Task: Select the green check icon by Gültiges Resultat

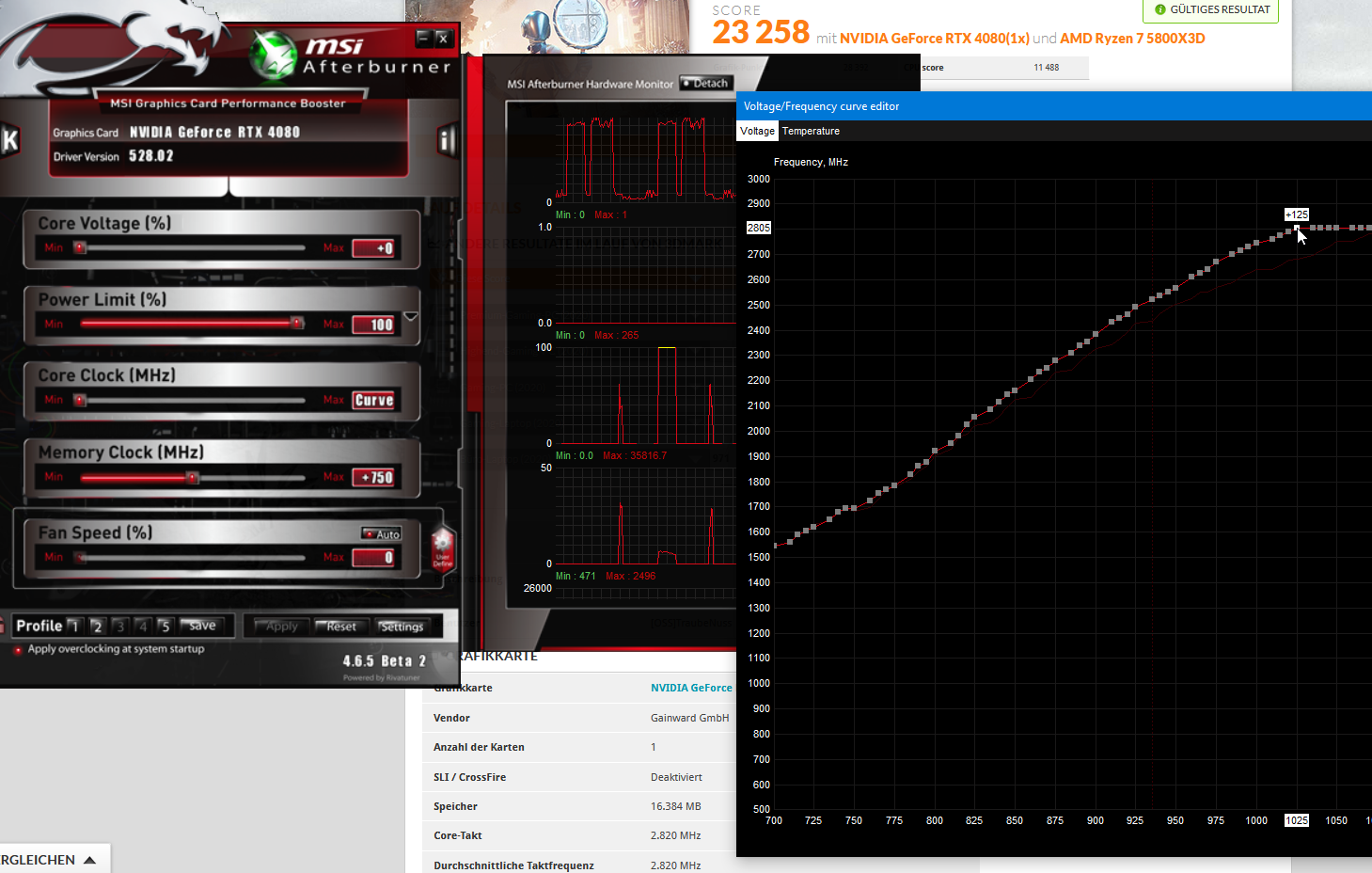Action: (x=1160, y=9)
